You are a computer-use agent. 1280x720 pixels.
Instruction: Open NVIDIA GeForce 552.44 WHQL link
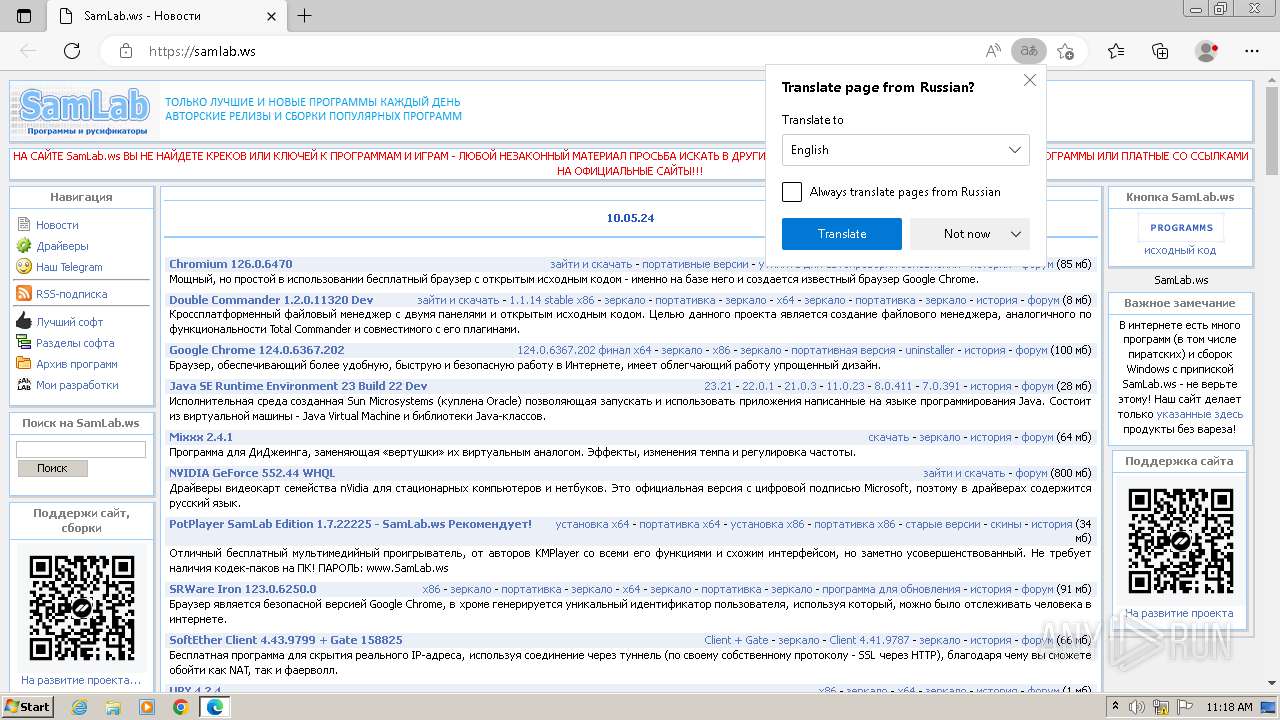point(252,473)
